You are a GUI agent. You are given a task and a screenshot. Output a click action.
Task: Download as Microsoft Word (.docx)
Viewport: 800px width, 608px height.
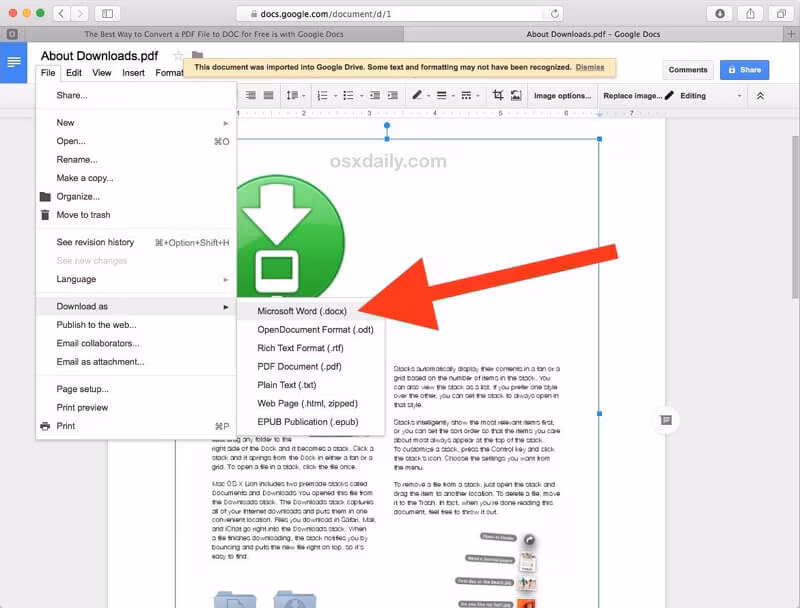coord(311,311)
